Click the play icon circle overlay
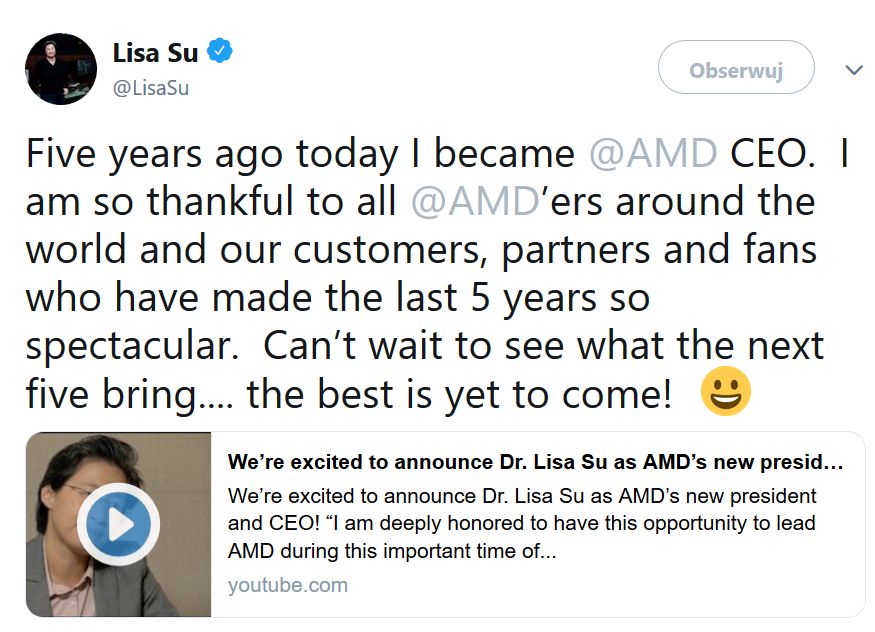Screen dimensions: 875x632 pos(120,522)
